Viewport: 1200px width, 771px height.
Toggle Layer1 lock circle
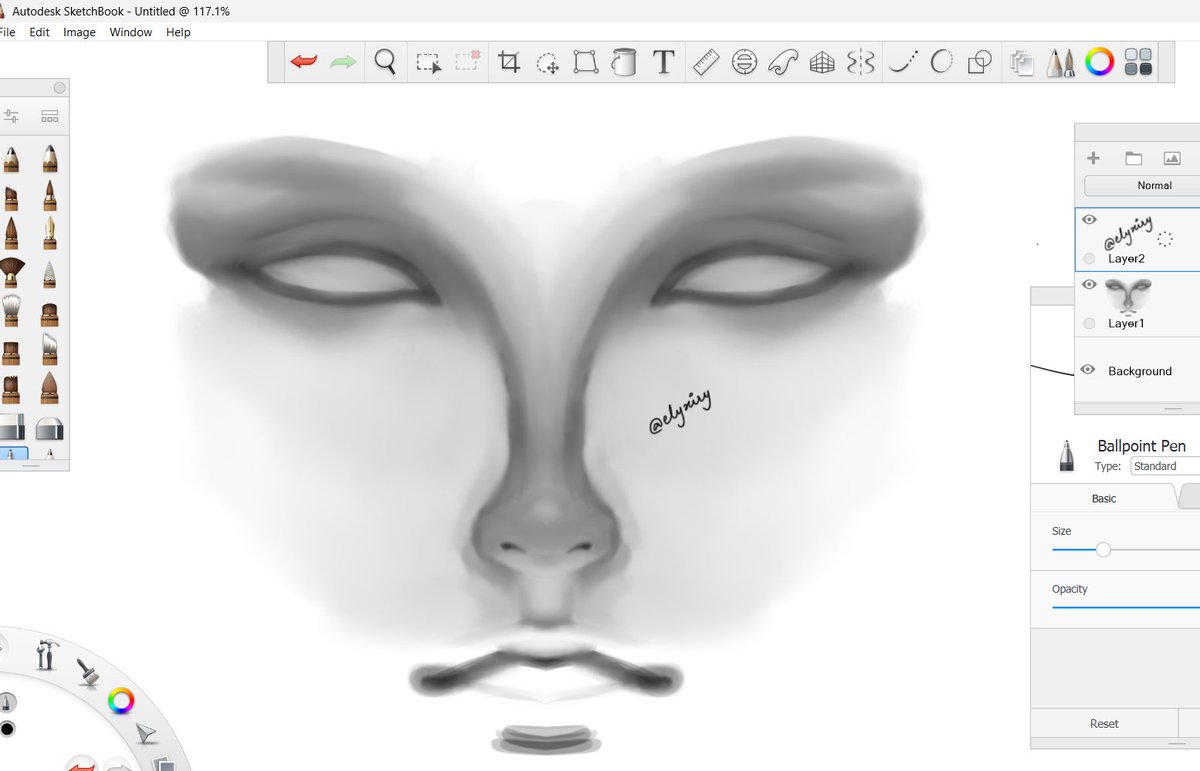coord(1089,323)
